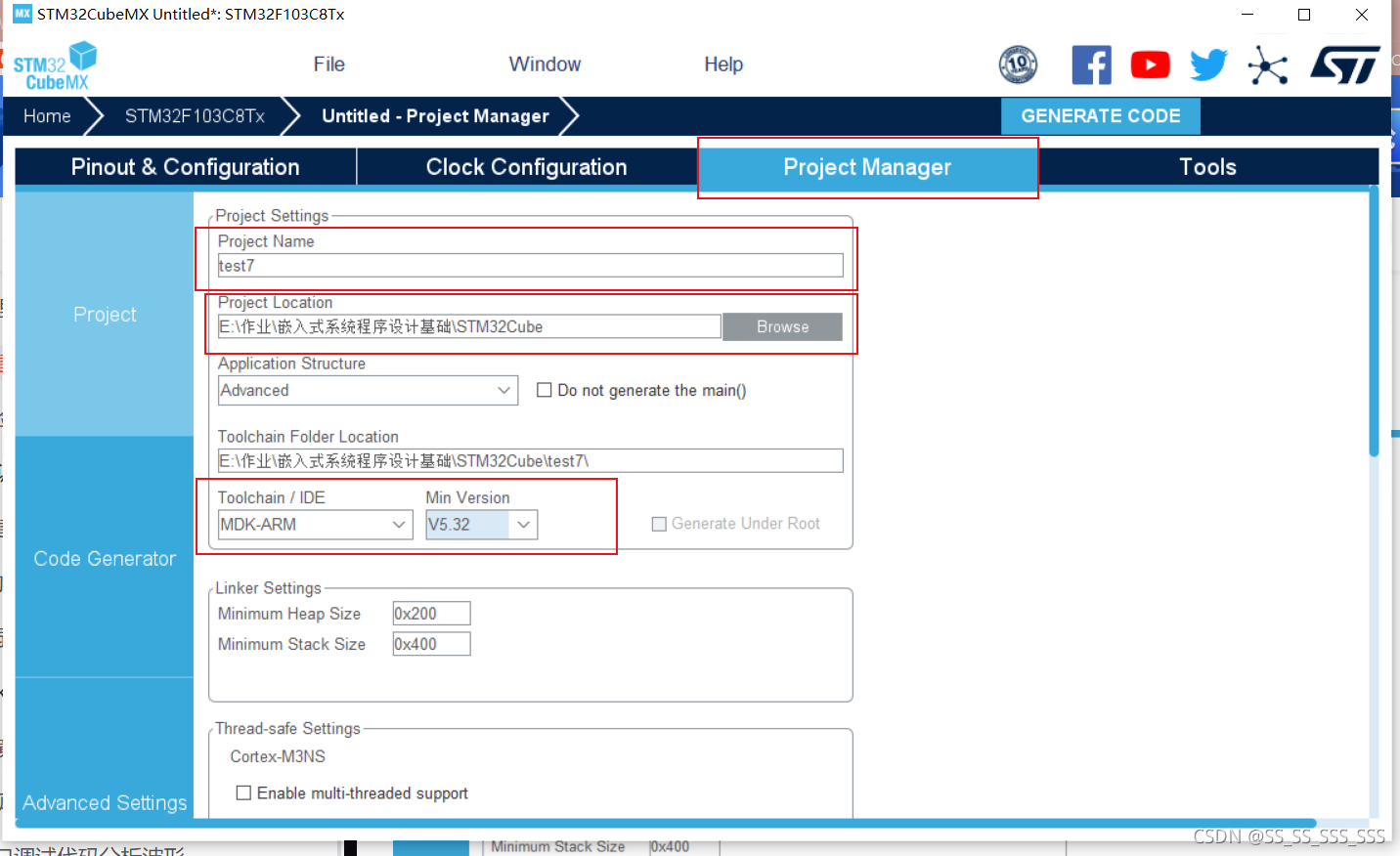
Task: Click the vertical scrollbar thumb
Action: (1374, 322)
